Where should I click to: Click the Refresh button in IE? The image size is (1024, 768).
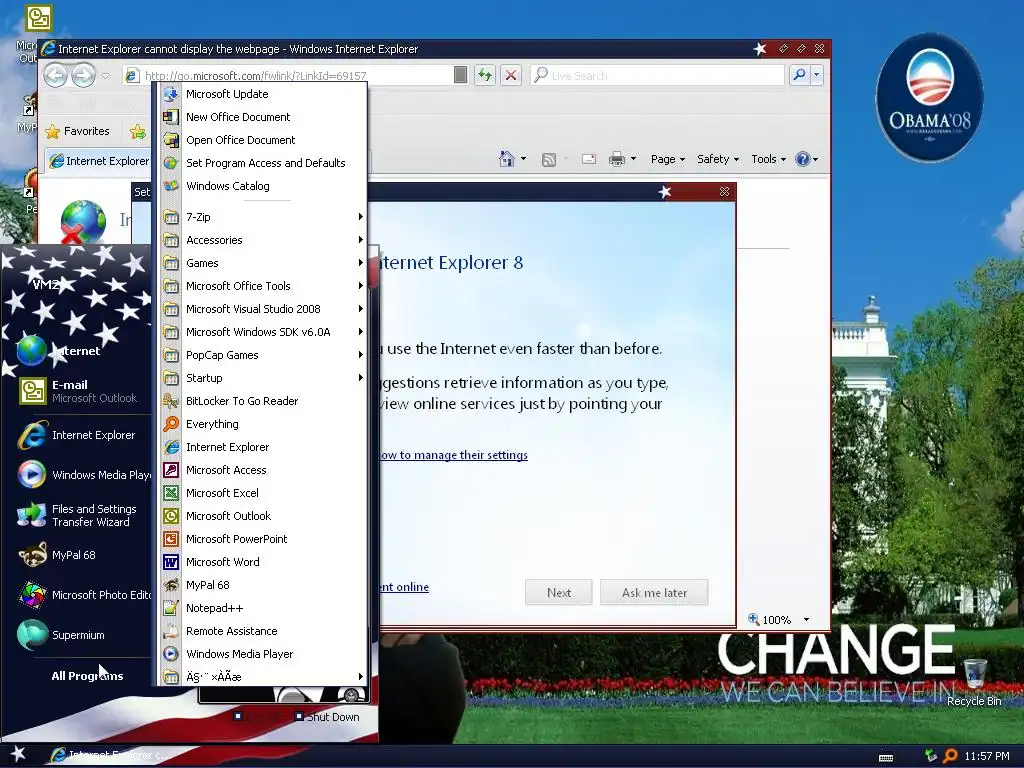click(x=485, y=76)
